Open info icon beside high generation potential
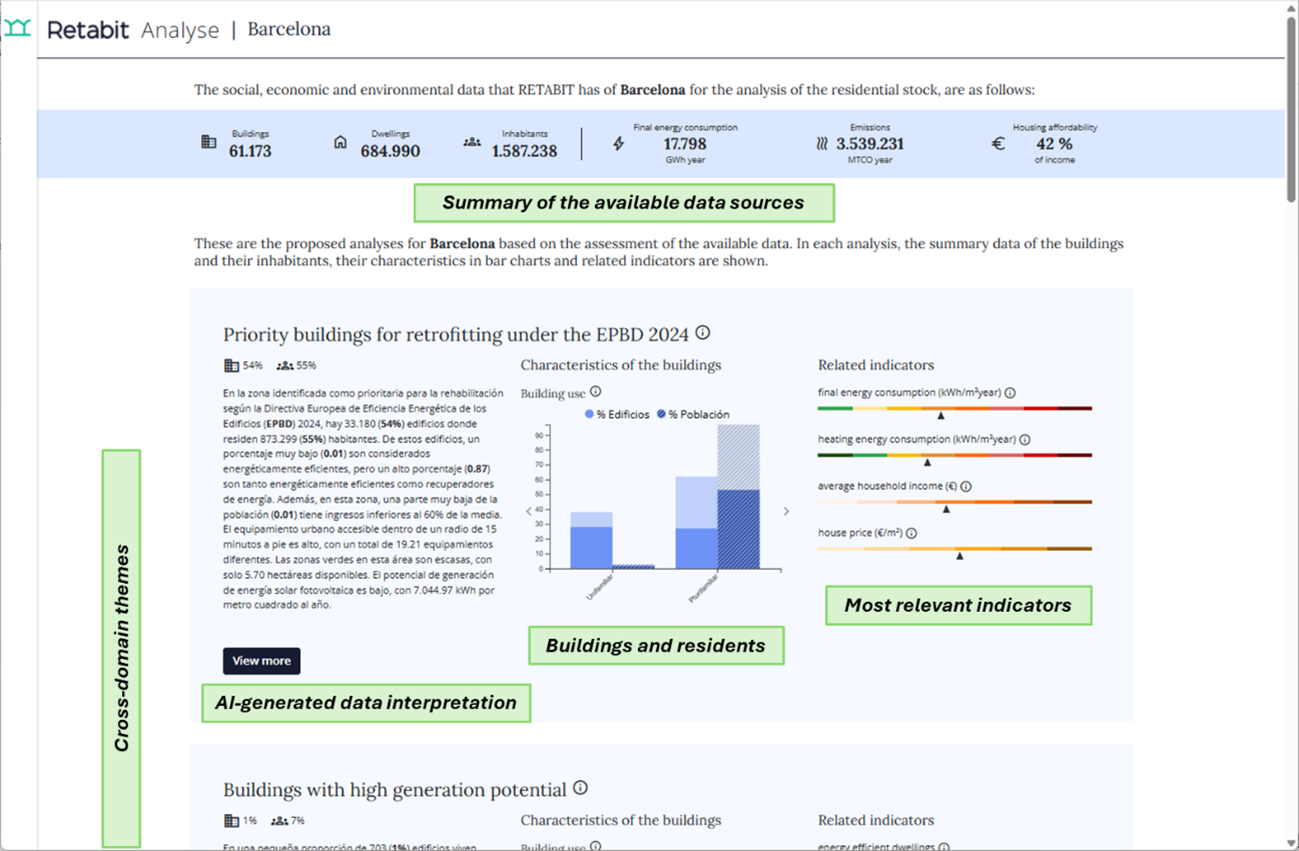 click(x=580, y=788)
